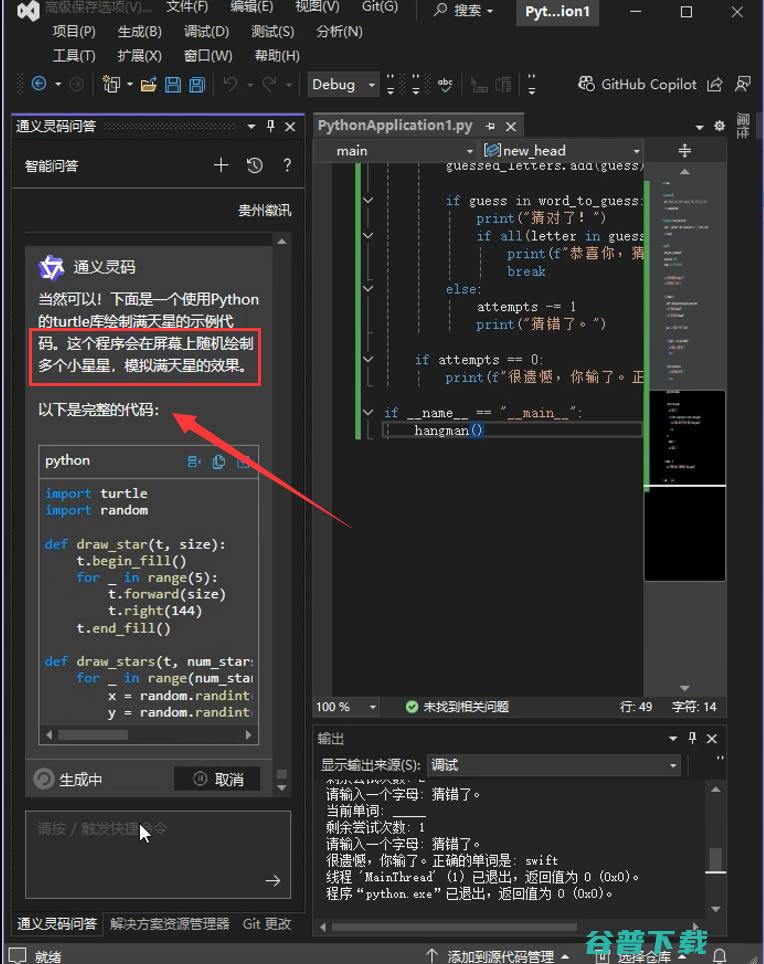Screen dimensions: 764x964
Task: Open the editor tab list dropdown arrow
Action: pos(699,127)
